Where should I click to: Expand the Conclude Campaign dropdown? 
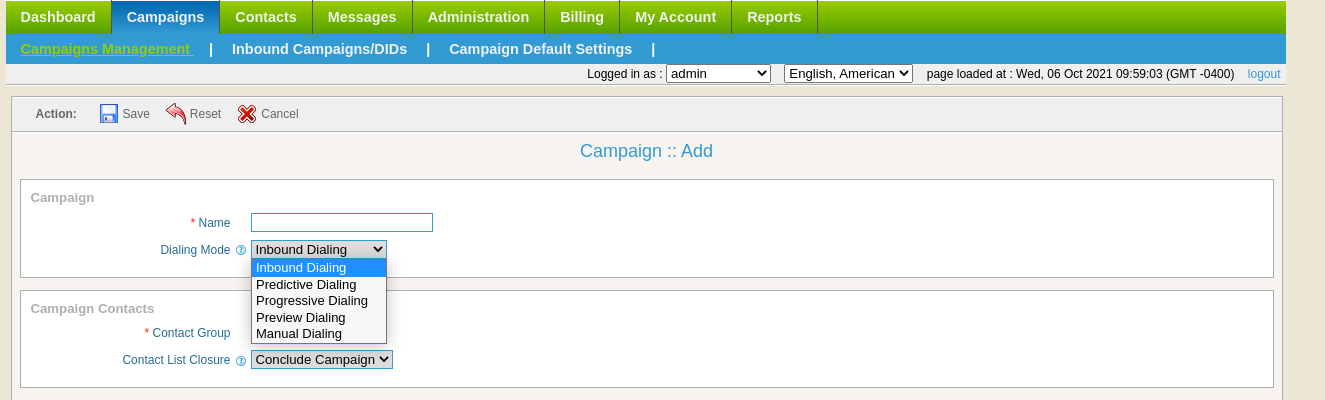click(322, 359)
